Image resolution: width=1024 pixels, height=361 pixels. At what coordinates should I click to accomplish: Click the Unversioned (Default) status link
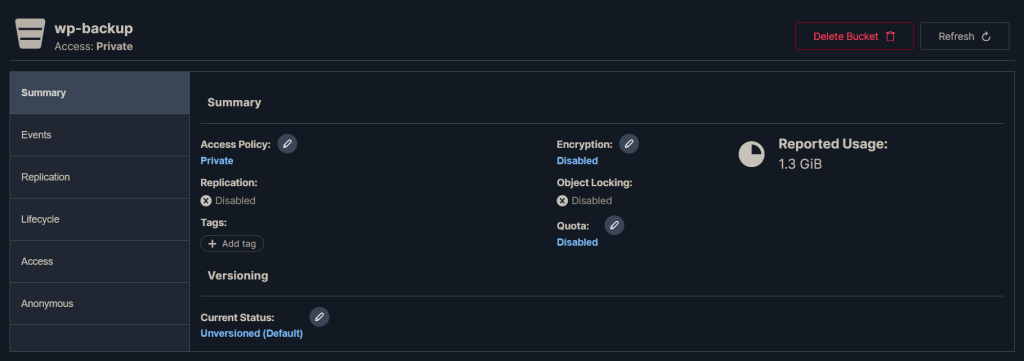(x=251, y=334)
